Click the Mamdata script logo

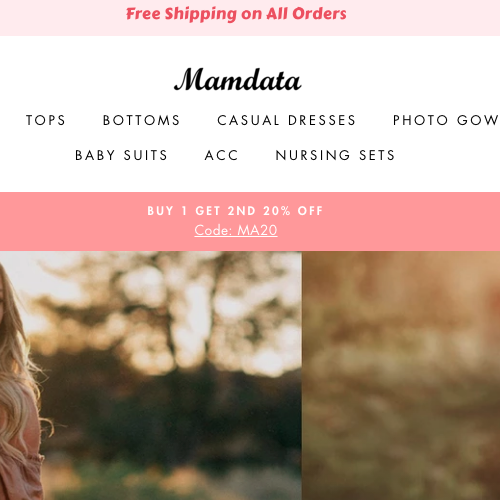point(238,79)
